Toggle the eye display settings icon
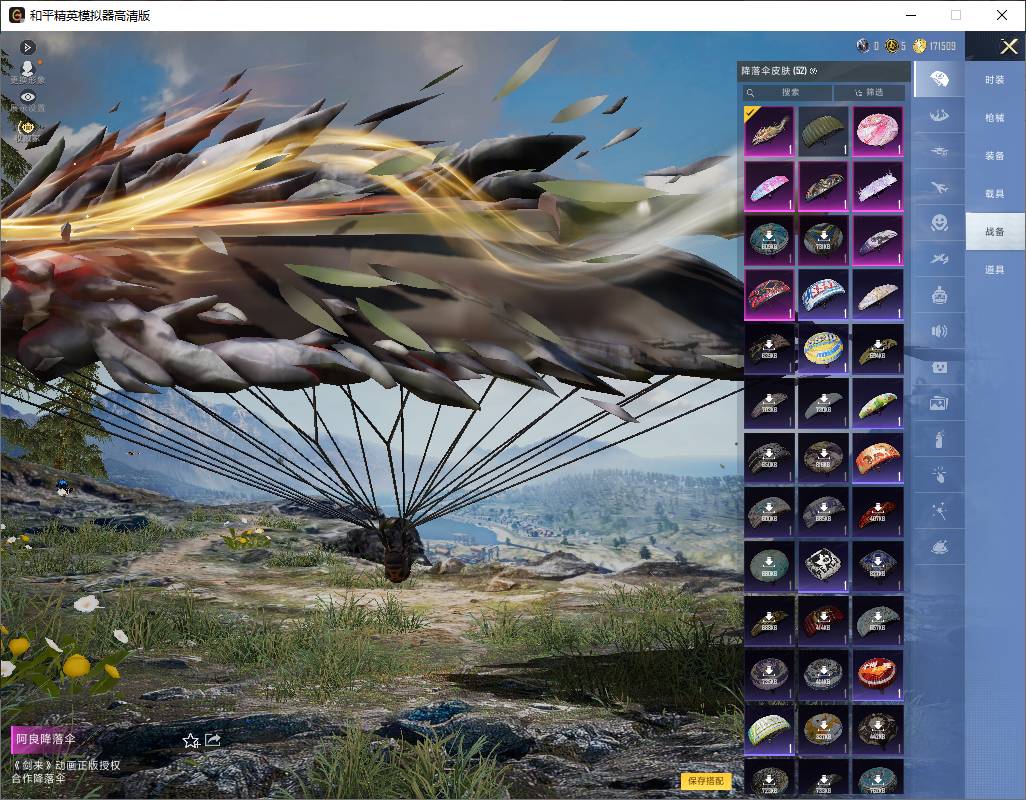 tap(27, 96)
